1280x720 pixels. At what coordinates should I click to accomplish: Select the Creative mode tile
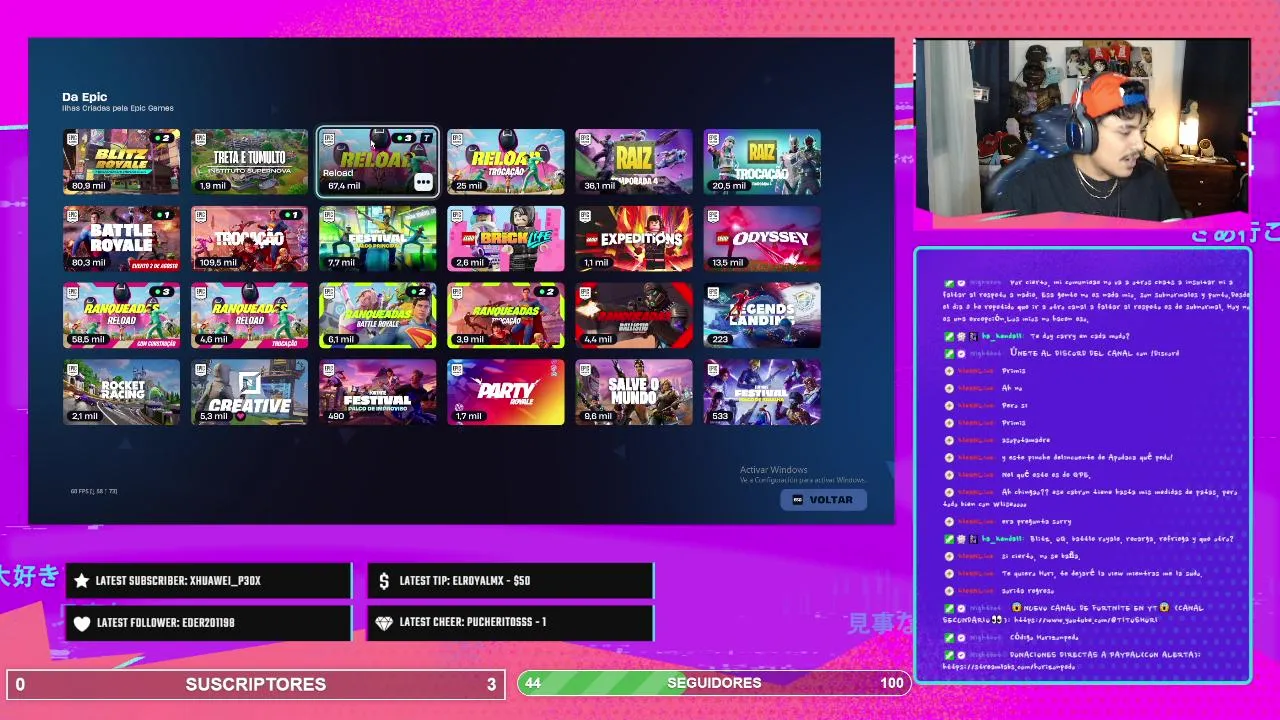point(249,392)
